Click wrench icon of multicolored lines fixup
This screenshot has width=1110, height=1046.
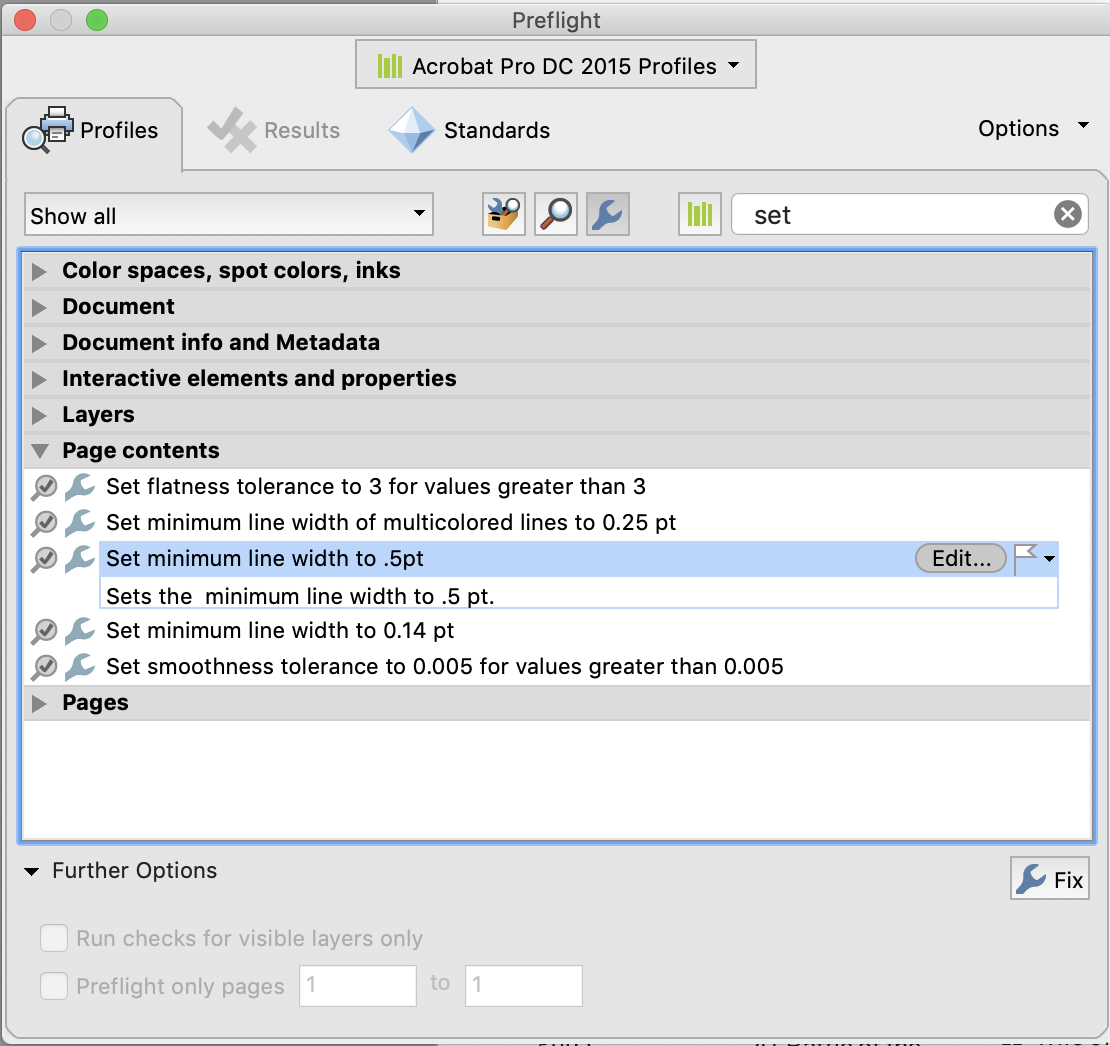coord(79,523)
